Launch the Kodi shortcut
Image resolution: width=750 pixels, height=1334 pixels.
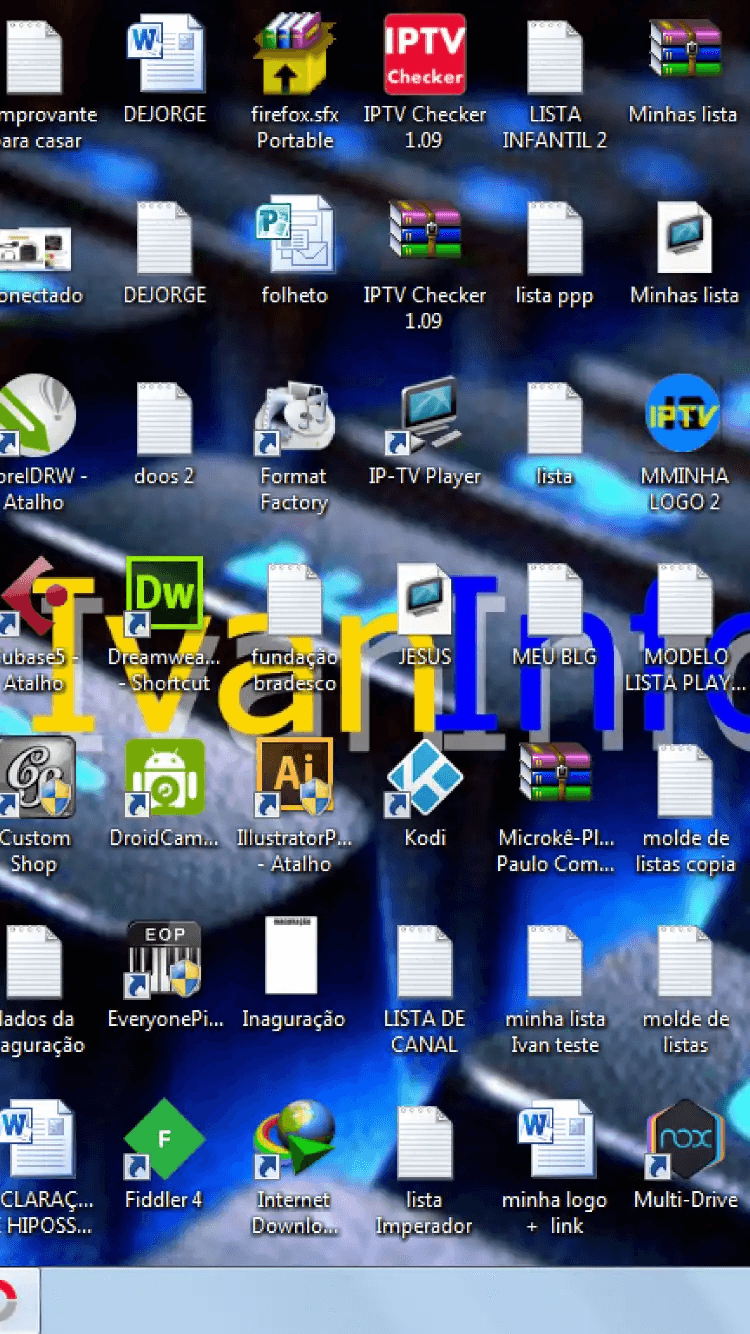(425, 778)
